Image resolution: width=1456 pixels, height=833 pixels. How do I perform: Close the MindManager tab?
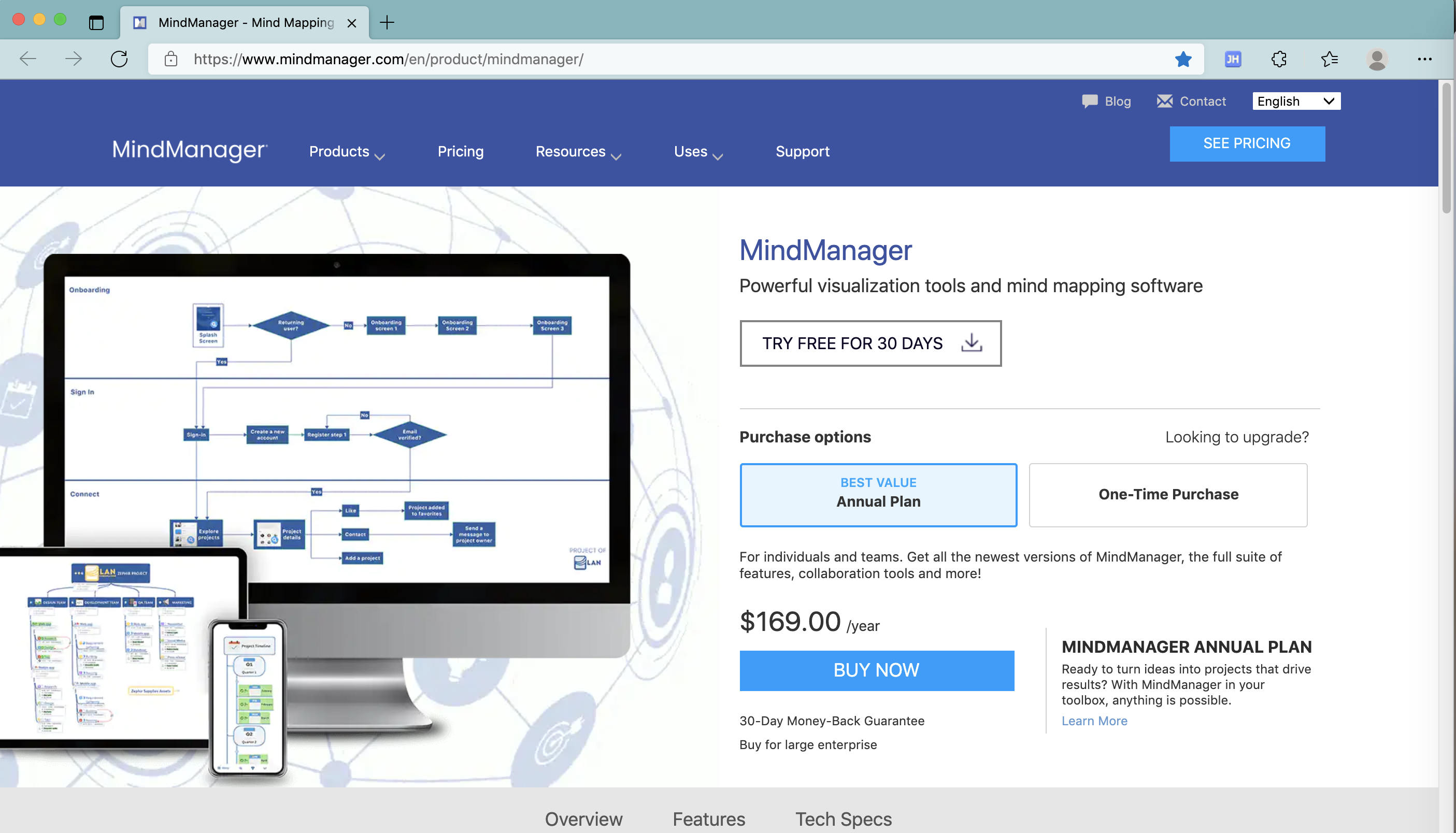pyautogui.click(x=352, y=23)
